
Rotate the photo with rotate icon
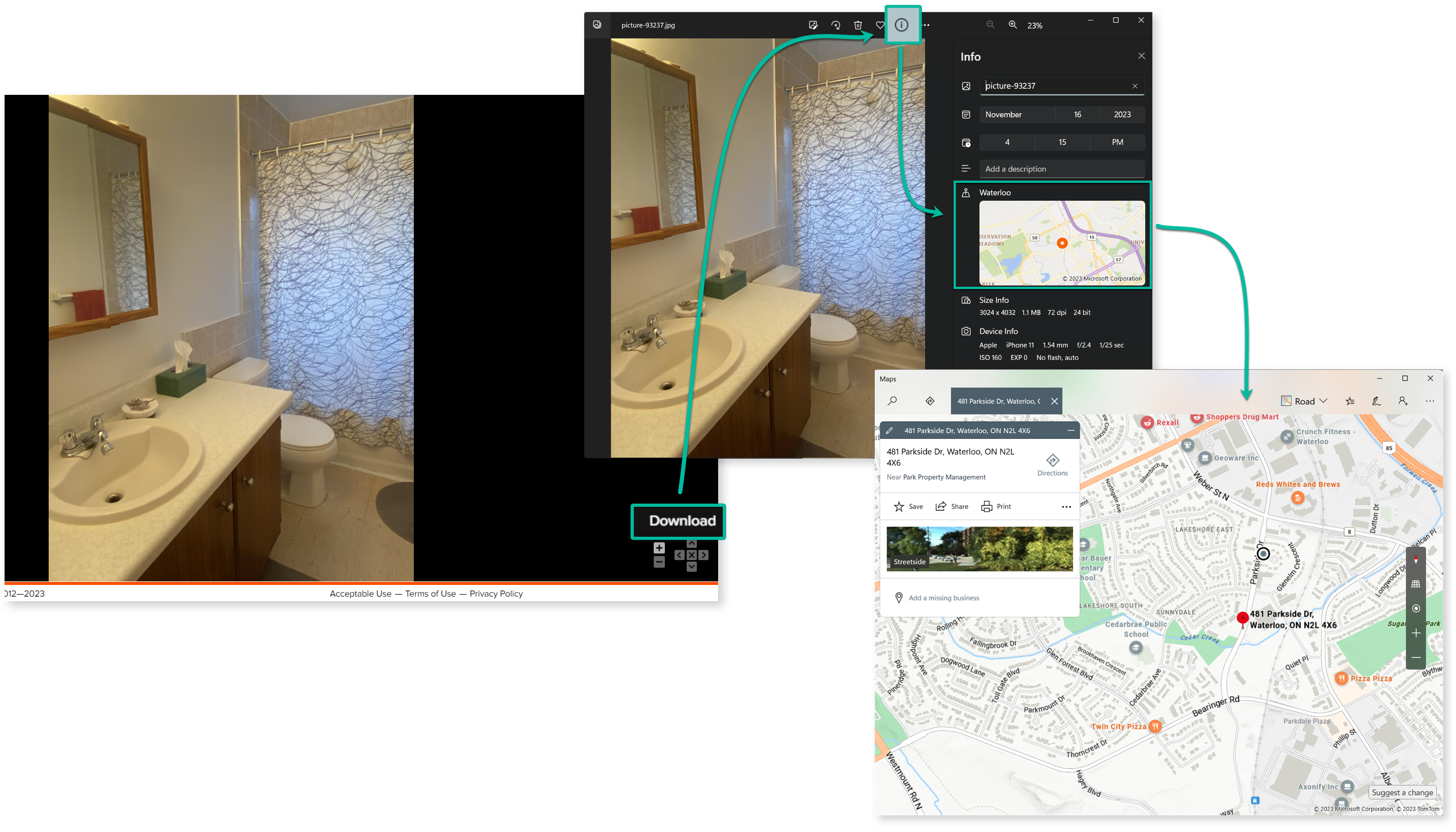(836, 25)
